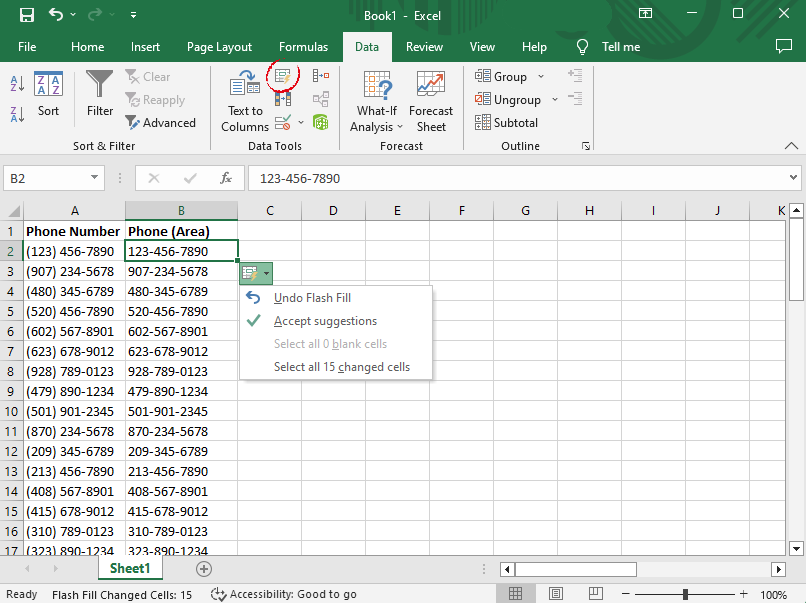Open the Sort dialog button
This screenshot has height=603, width=806.
(48, 95)
